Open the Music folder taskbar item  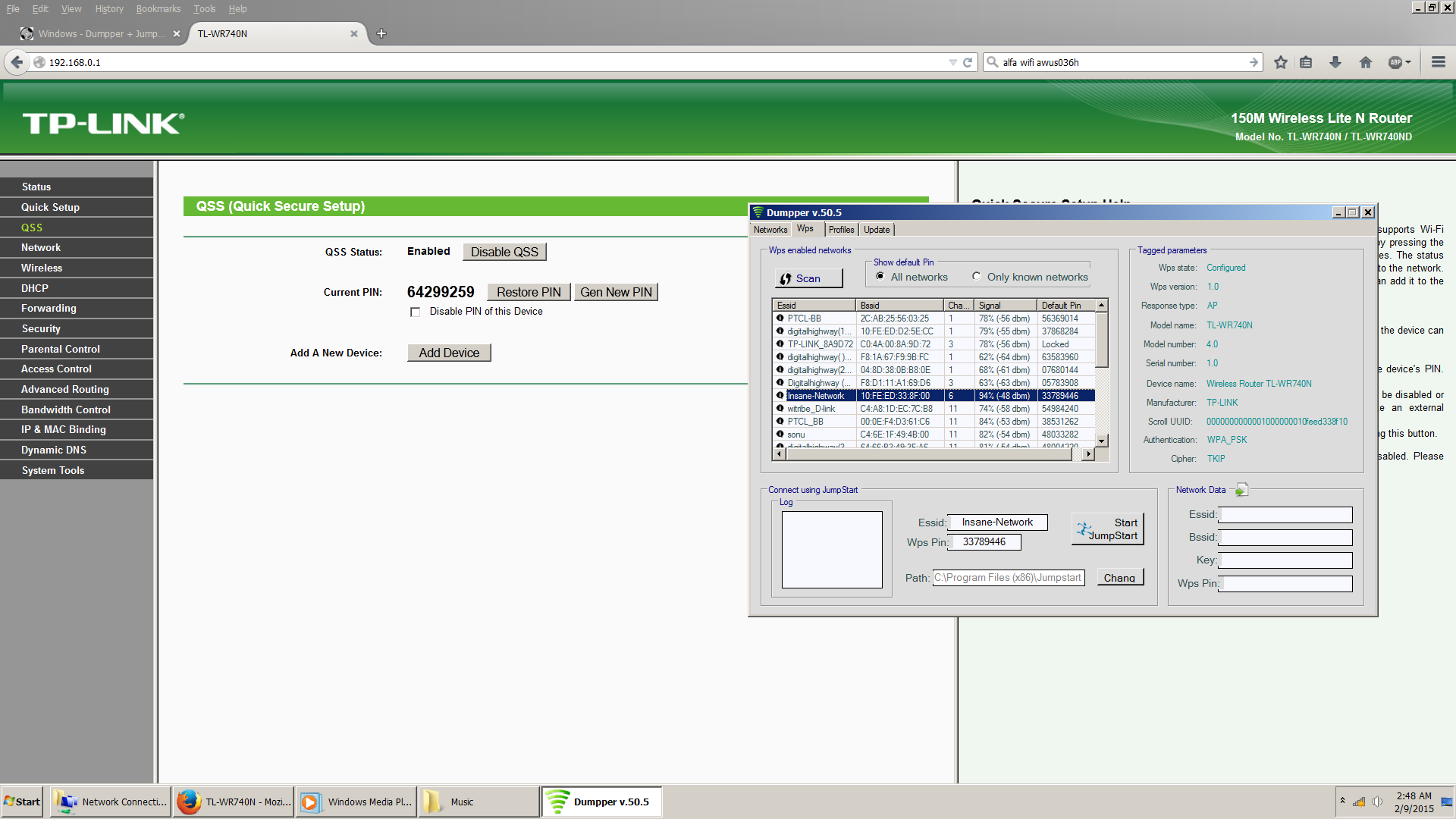[479, 802]
